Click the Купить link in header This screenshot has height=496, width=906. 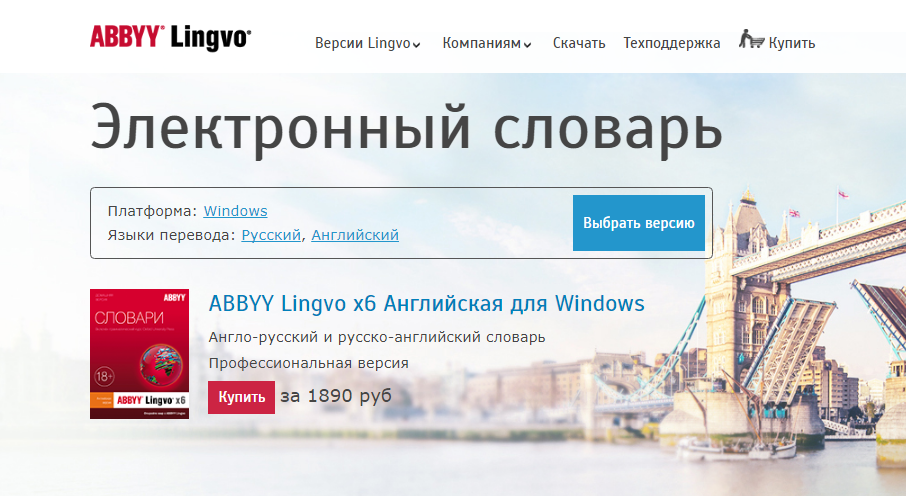(792, 43)
